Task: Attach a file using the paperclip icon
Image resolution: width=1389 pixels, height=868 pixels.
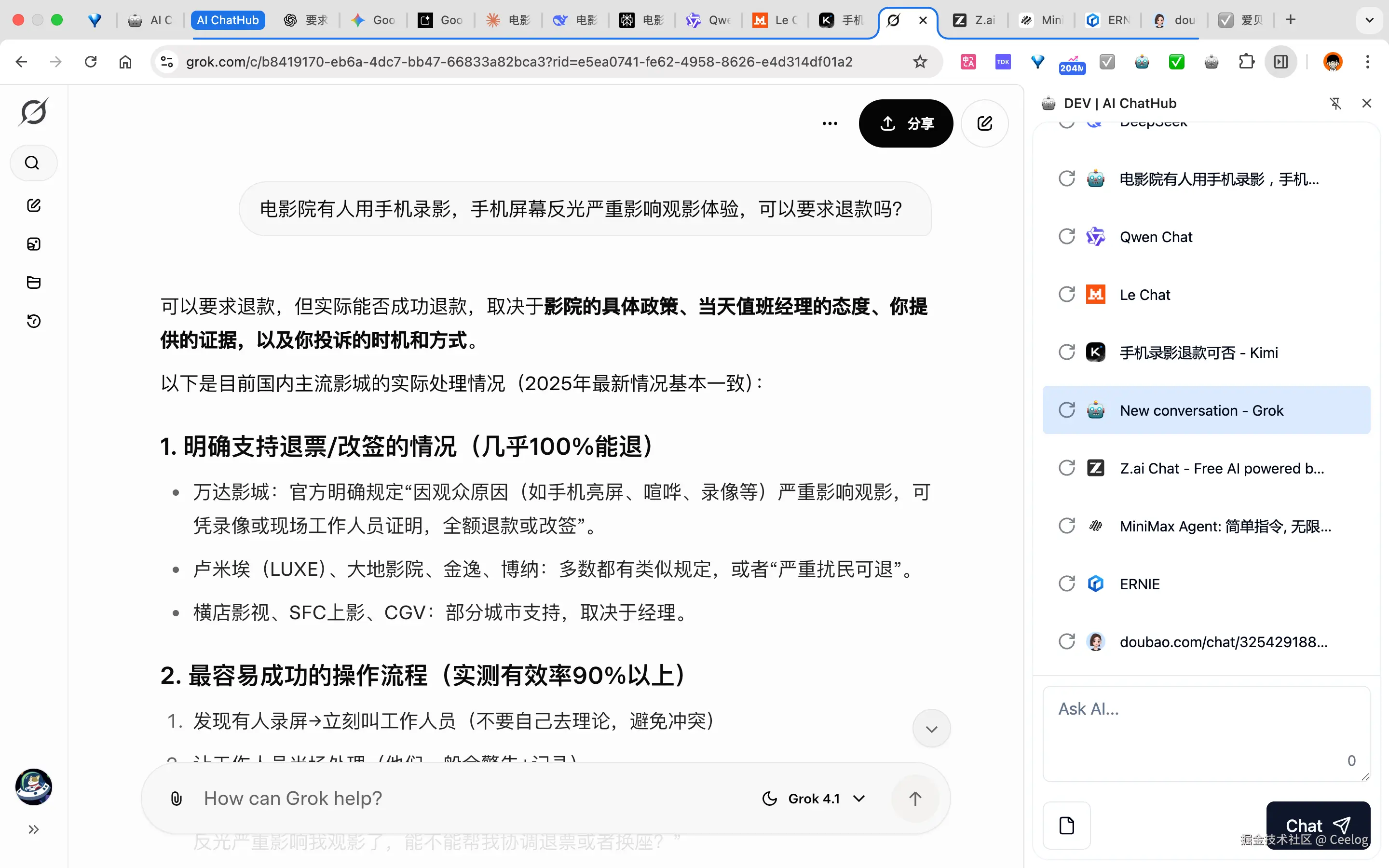Action: [176, 798]
